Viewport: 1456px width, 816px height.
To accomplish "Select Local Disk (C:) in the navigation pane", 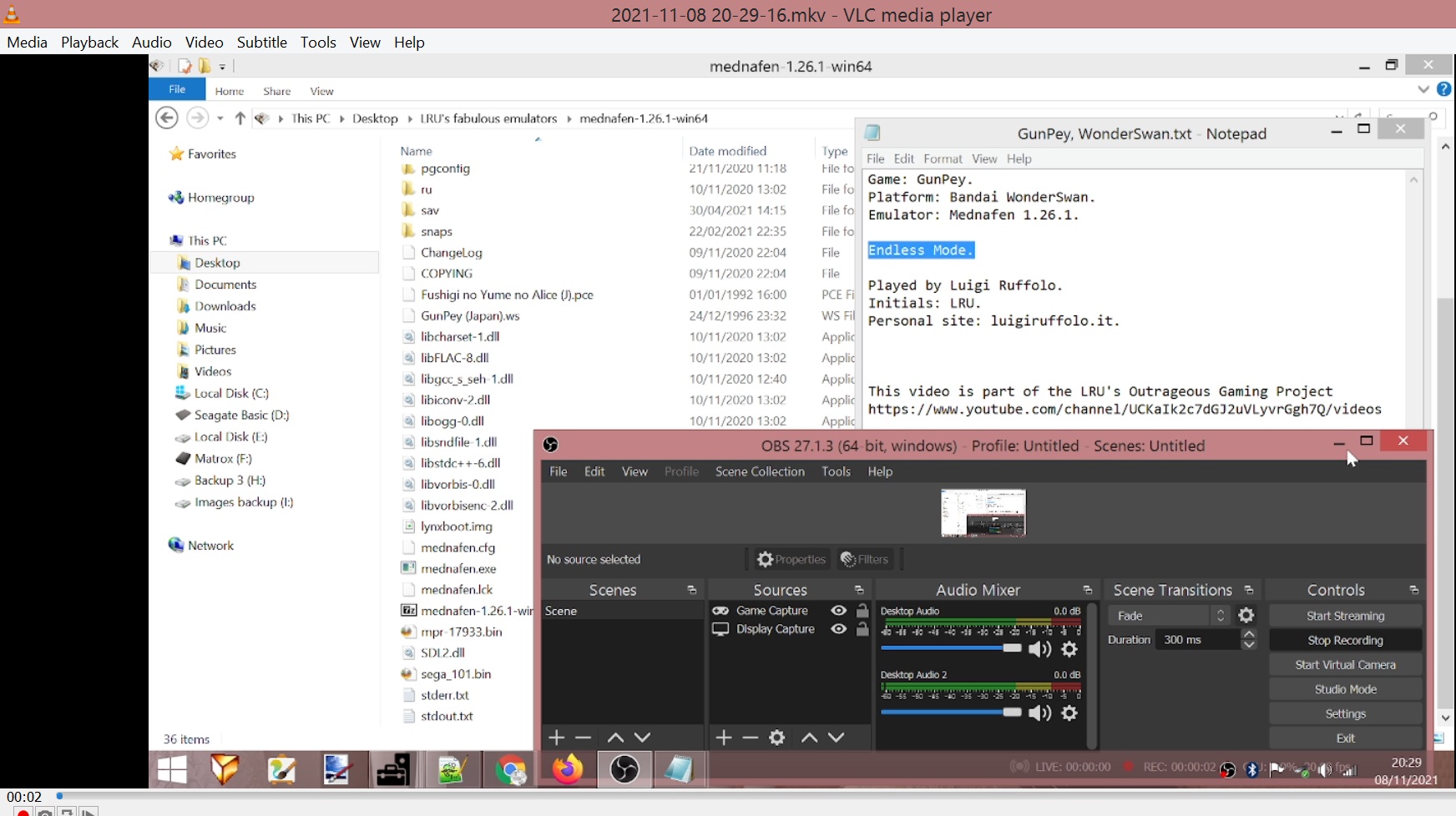I will 231,393.
